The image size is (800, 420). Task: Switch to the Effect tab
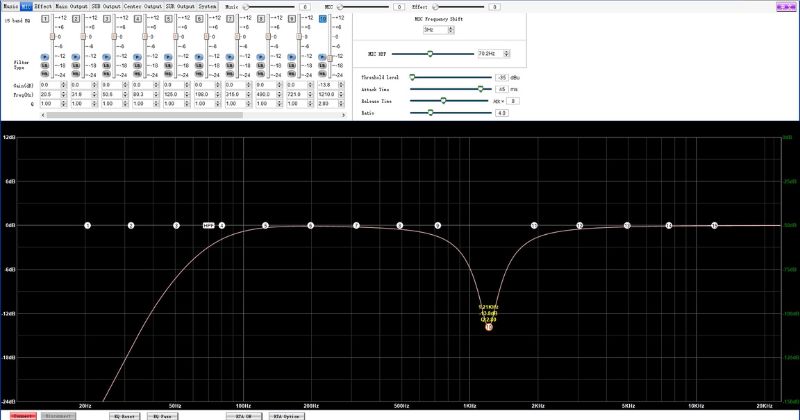(x=43, y=5)
